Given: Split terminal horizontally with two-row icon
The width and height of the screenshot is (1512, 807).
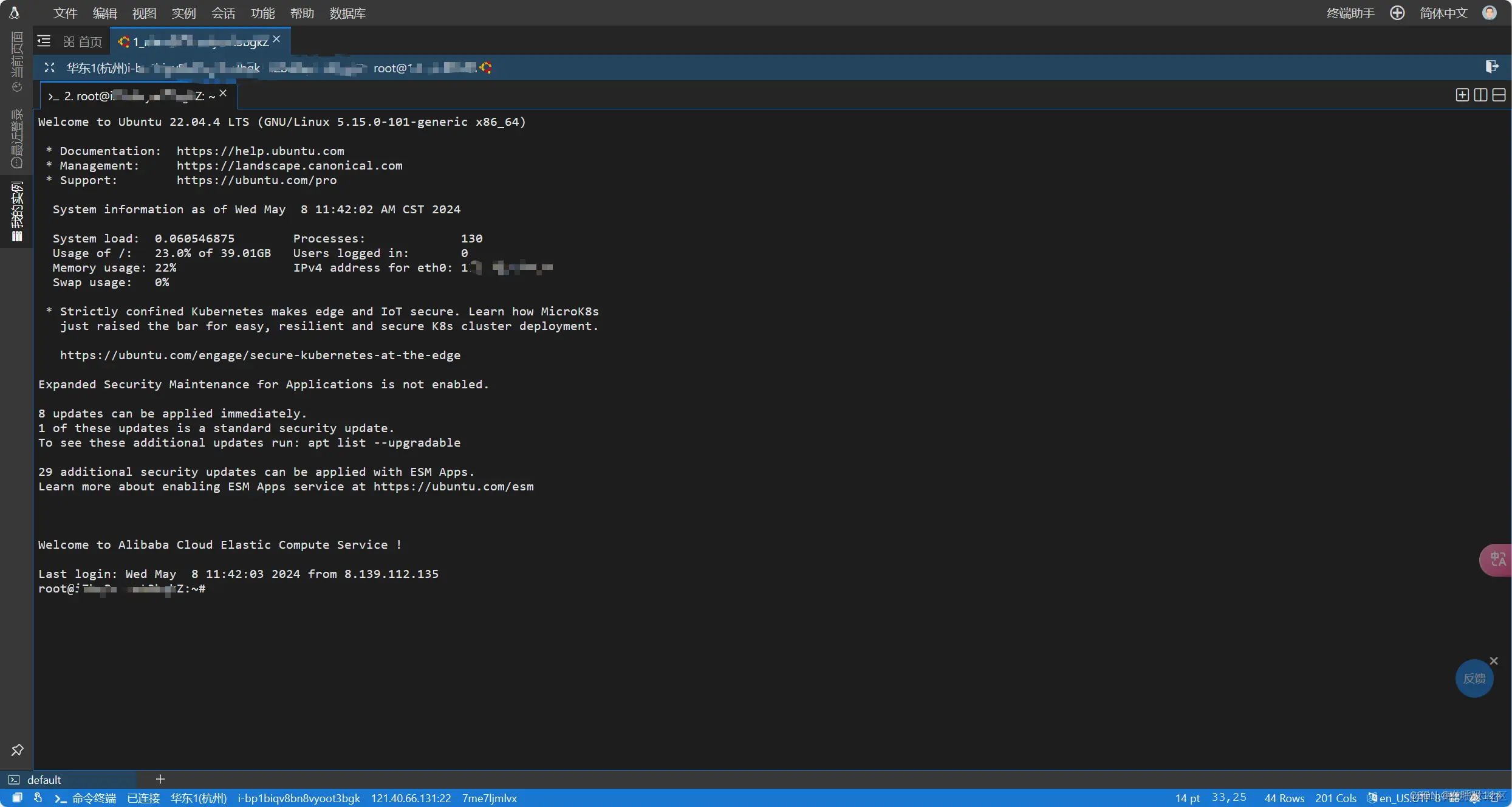Looking at the screenshot, I should point(1499,95).
